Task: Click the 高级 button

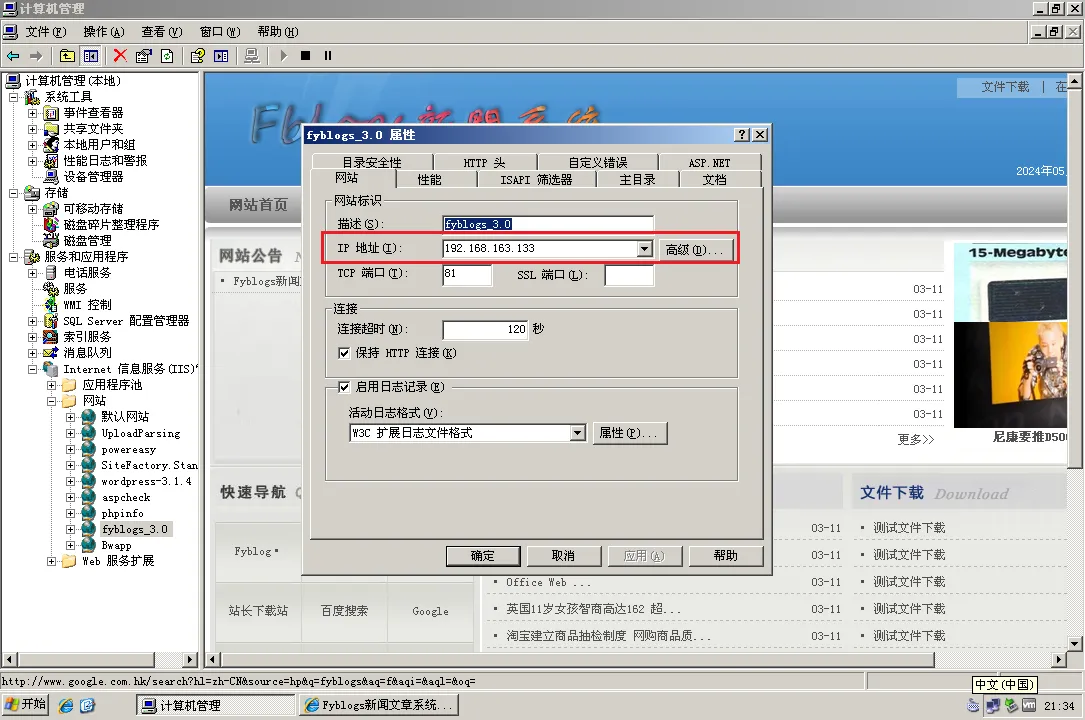Action: click(697, 248)
